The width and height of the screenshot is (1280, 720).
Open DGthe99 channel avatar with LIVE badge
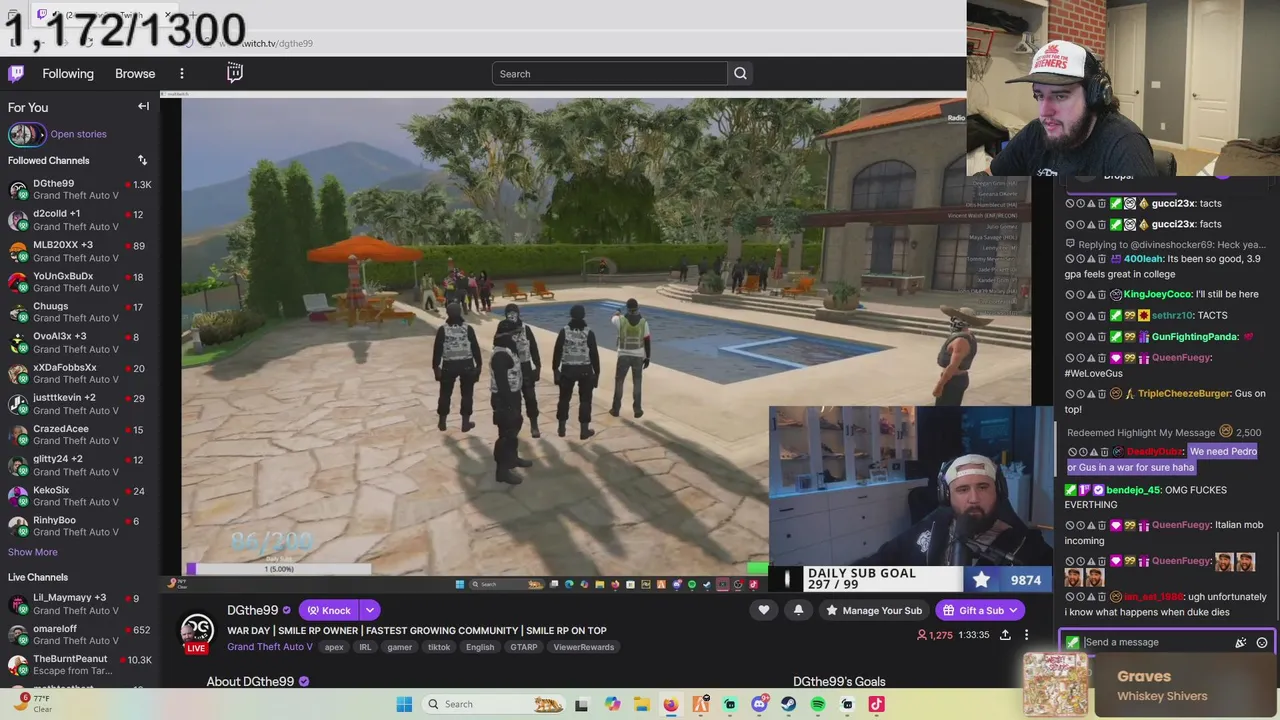[x=197, y=632]
